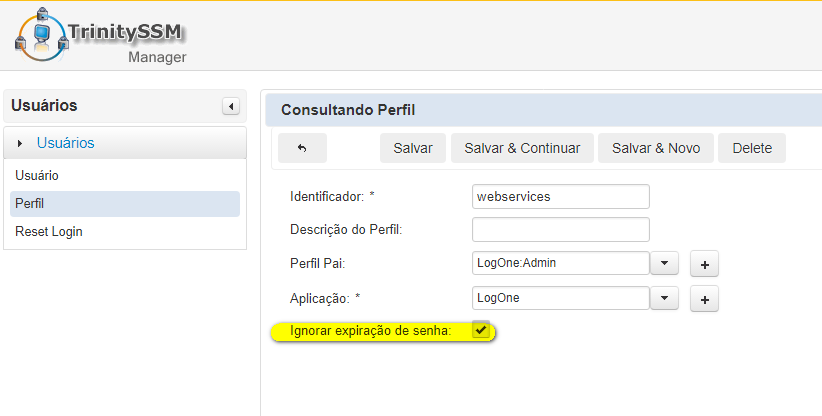The height and width of the screenshot is (416, 822).
Task: Open Reset Login in the sidebar
Action: point(49,231)
